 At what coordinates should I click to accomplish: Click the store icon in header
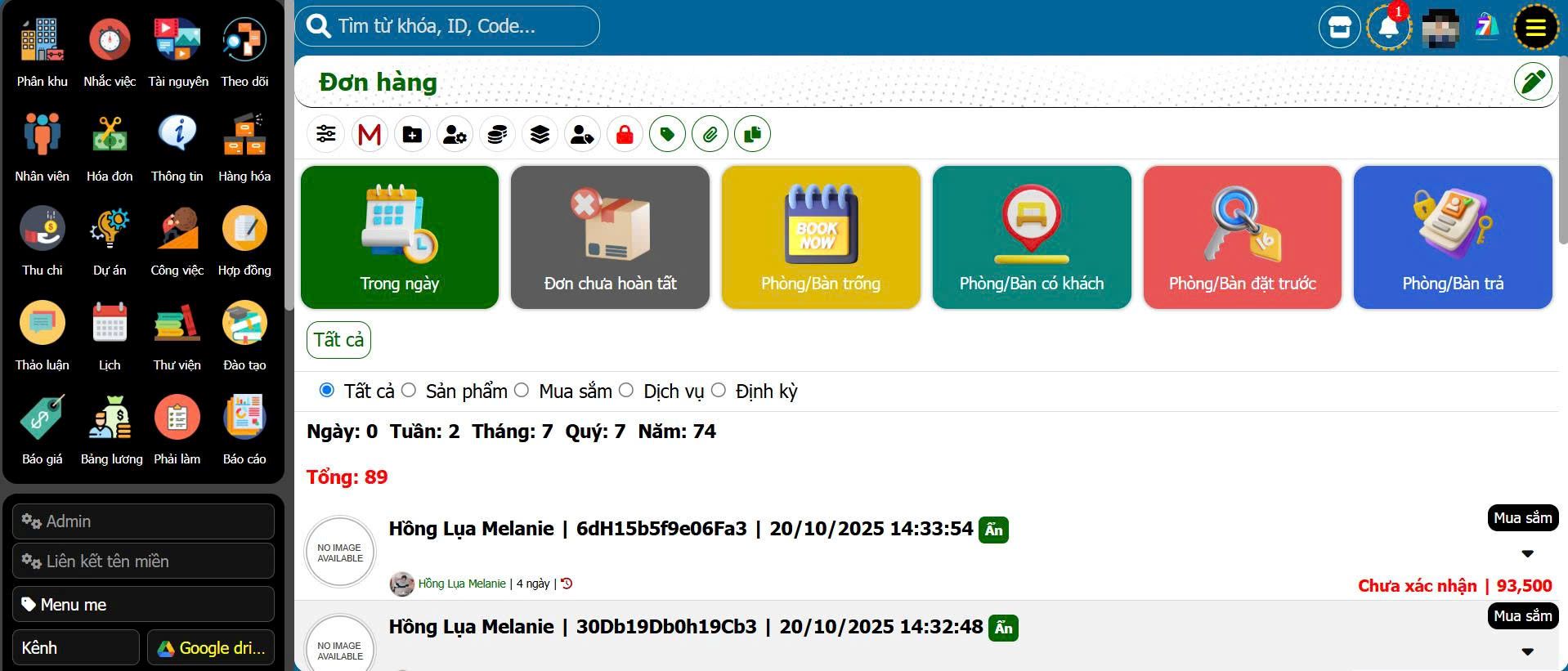1339,27
